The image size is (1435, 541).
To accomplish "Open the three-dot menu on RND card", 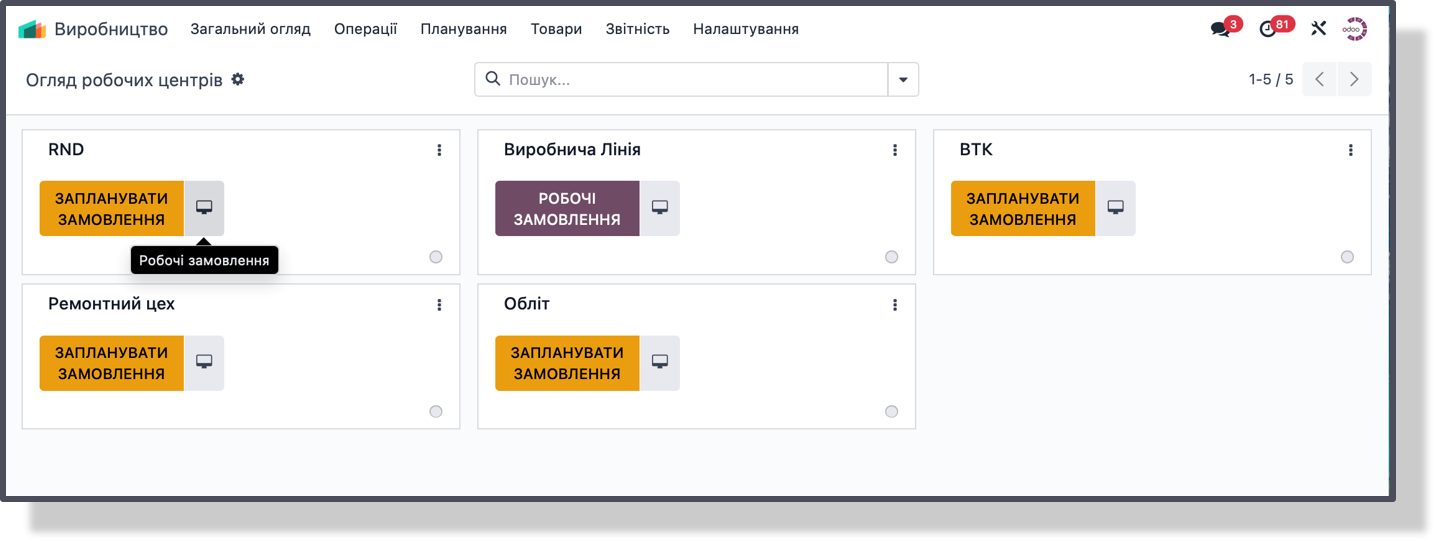I will tap(439, 150).
